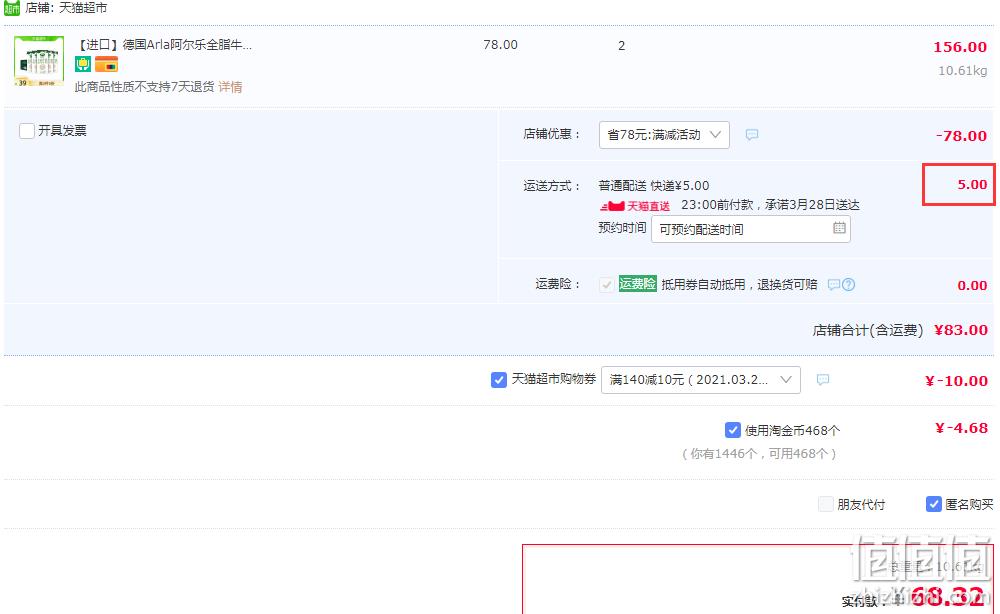Image resolution: width=1000 pixels, height=614 pixels.
Task: Click the 店铺: 天猫超市 shop name
Action: coord(66,8)
